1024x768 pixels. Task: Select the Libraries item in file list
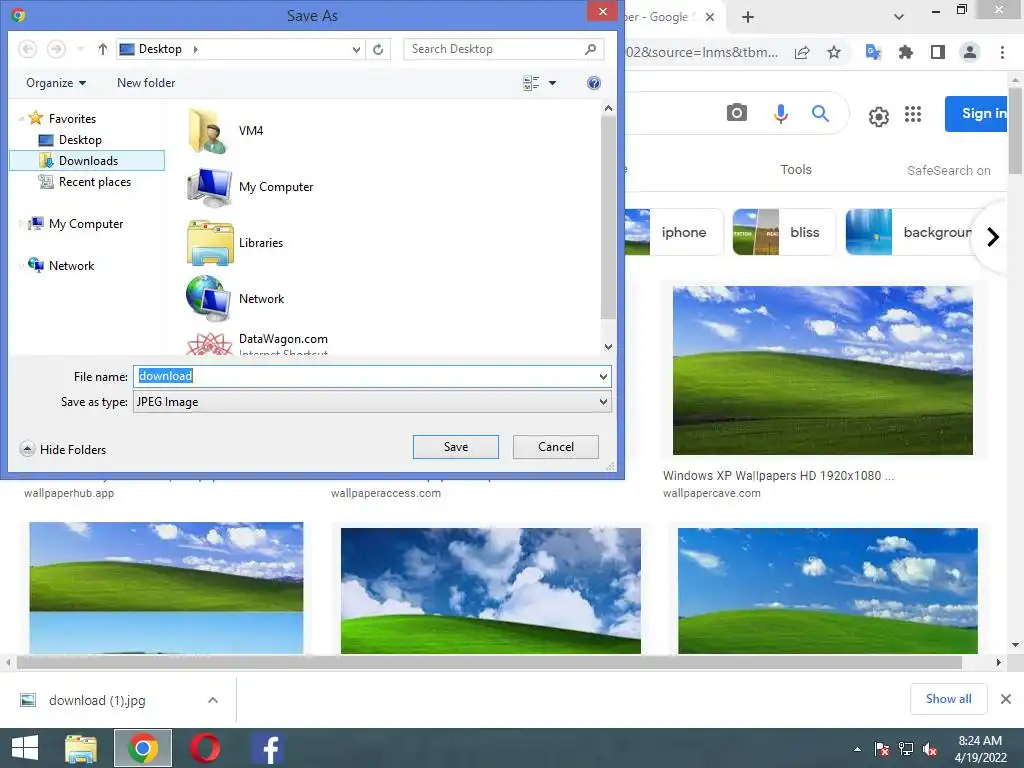coord(235,243)
